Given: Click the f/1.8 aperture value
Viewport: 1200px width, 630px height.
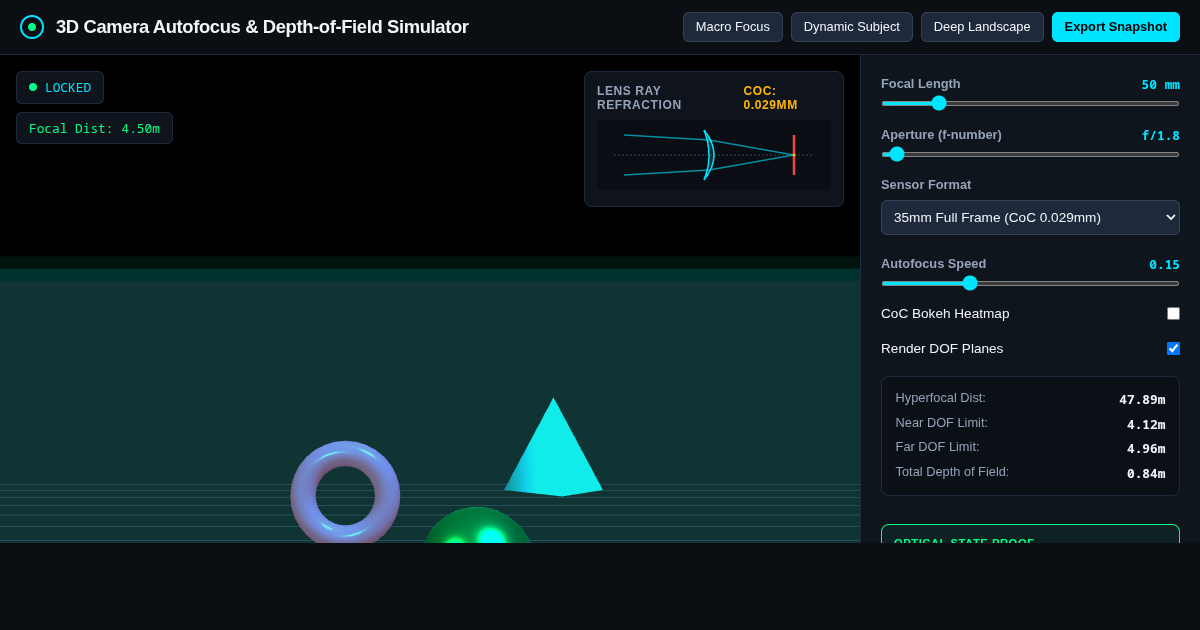Looking at the screenshot, I should (1161, 135).
